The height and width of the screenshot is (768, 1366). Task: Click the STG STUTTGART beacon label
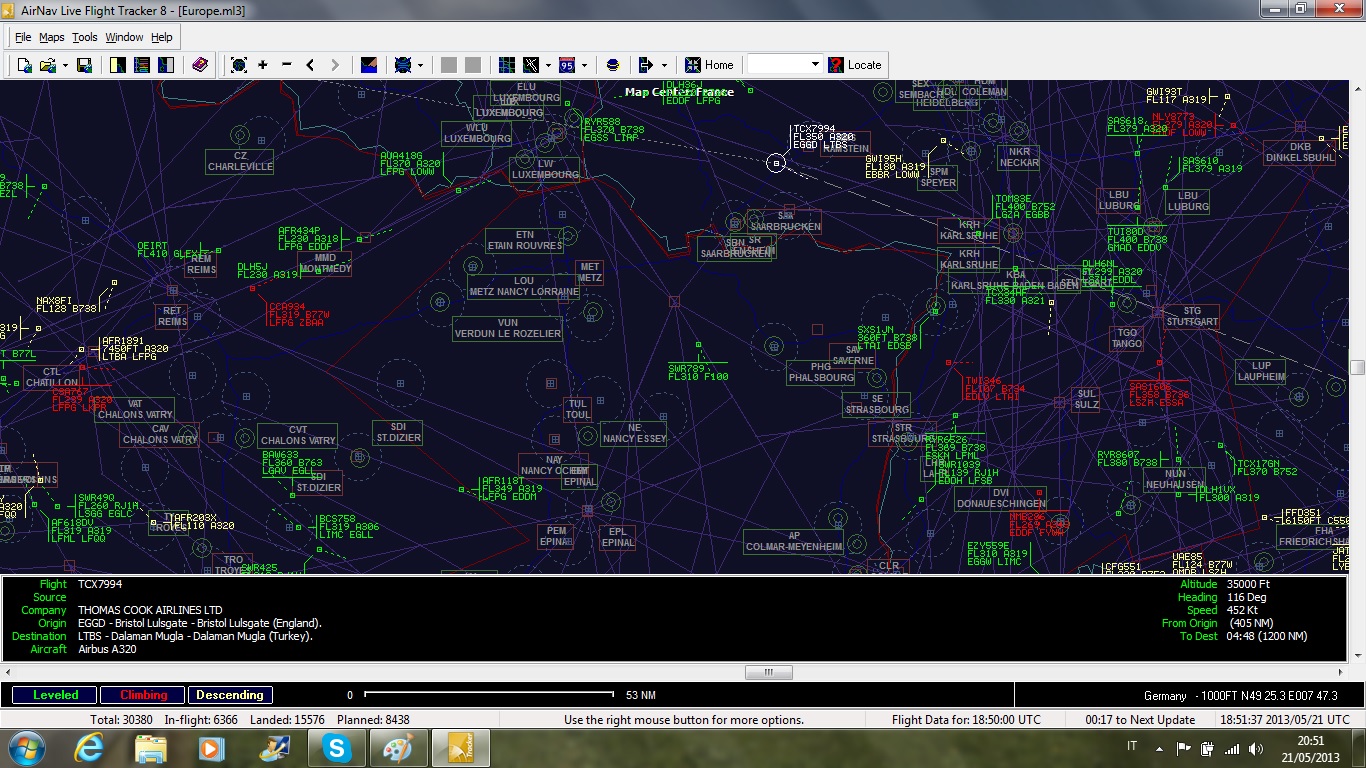[1190, 317]
